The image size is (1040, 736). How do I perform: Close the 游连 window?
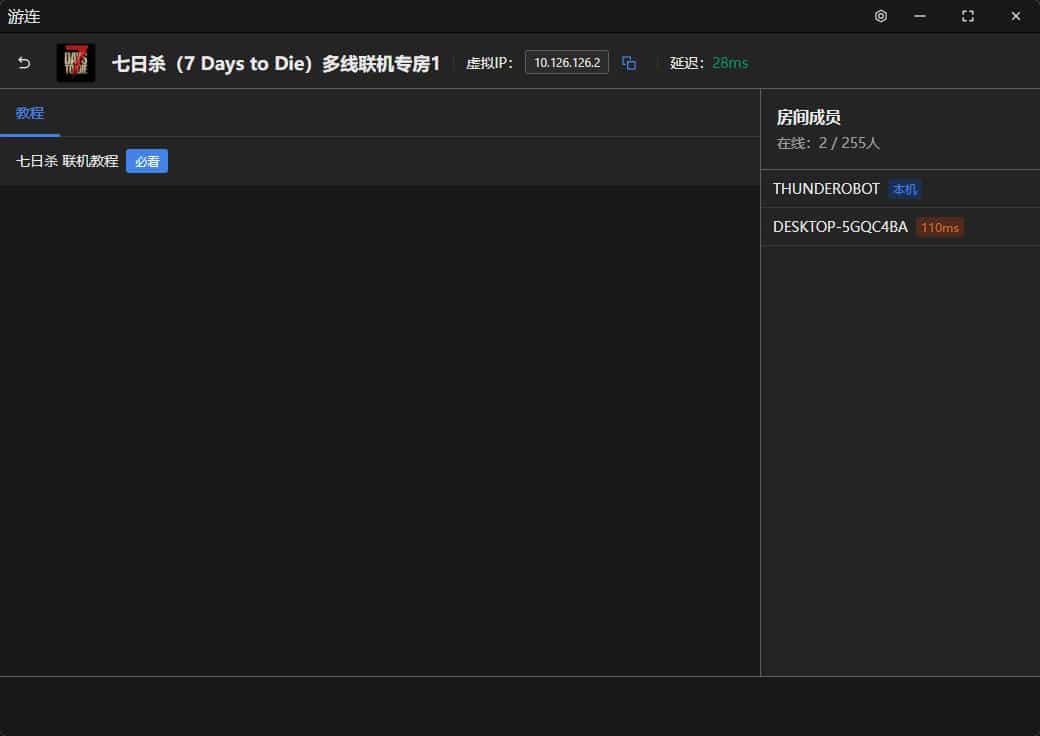pyautogui.click(x=1015, y=16)
